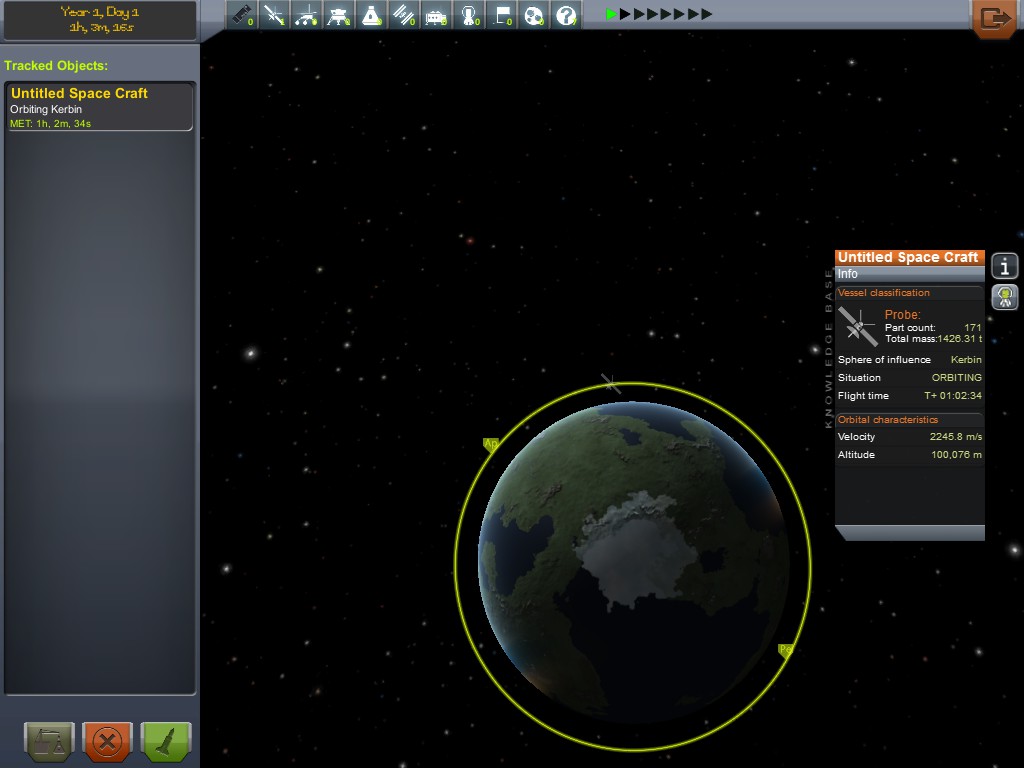Click the Sphere of influence Kerbin value
Image resolution: width=1024 pixels, height=768 pixels.
(x=966, y=360)
